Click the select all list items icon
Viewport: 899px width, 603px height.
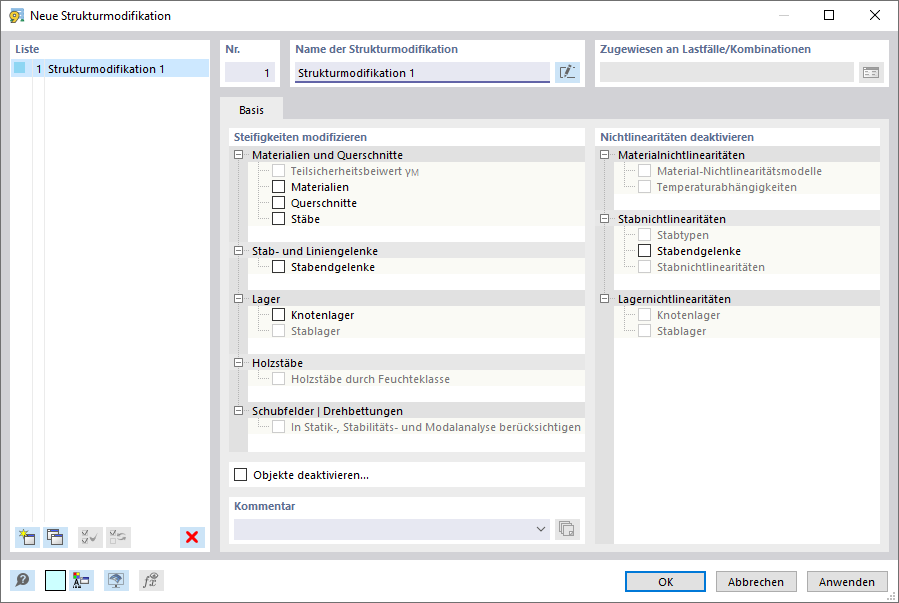pyautogui.click(x=90, y=537)
